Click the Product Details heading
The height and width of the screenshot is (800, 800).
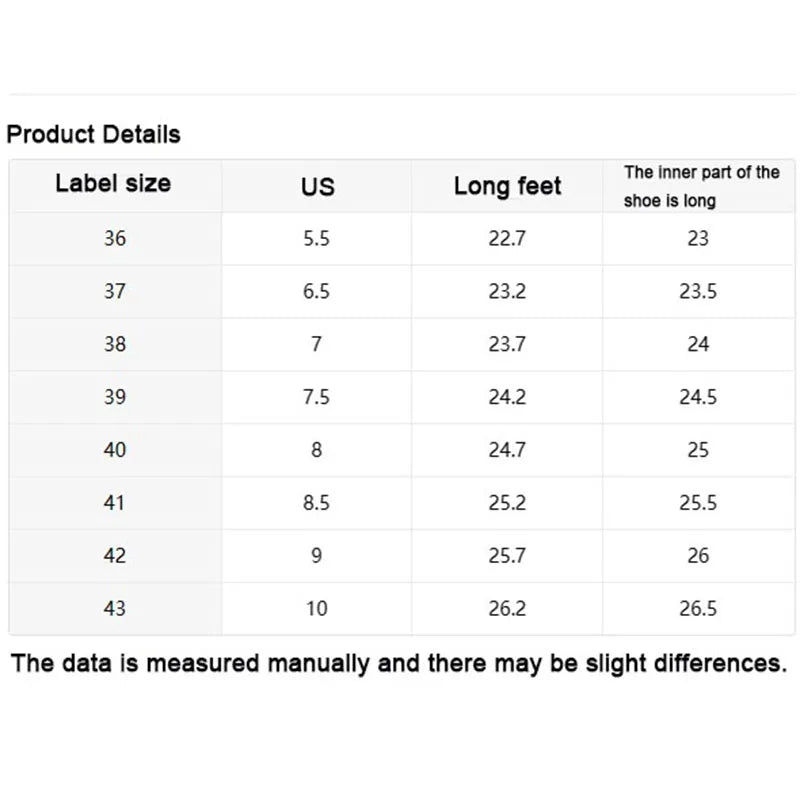(x=93, y=134)
